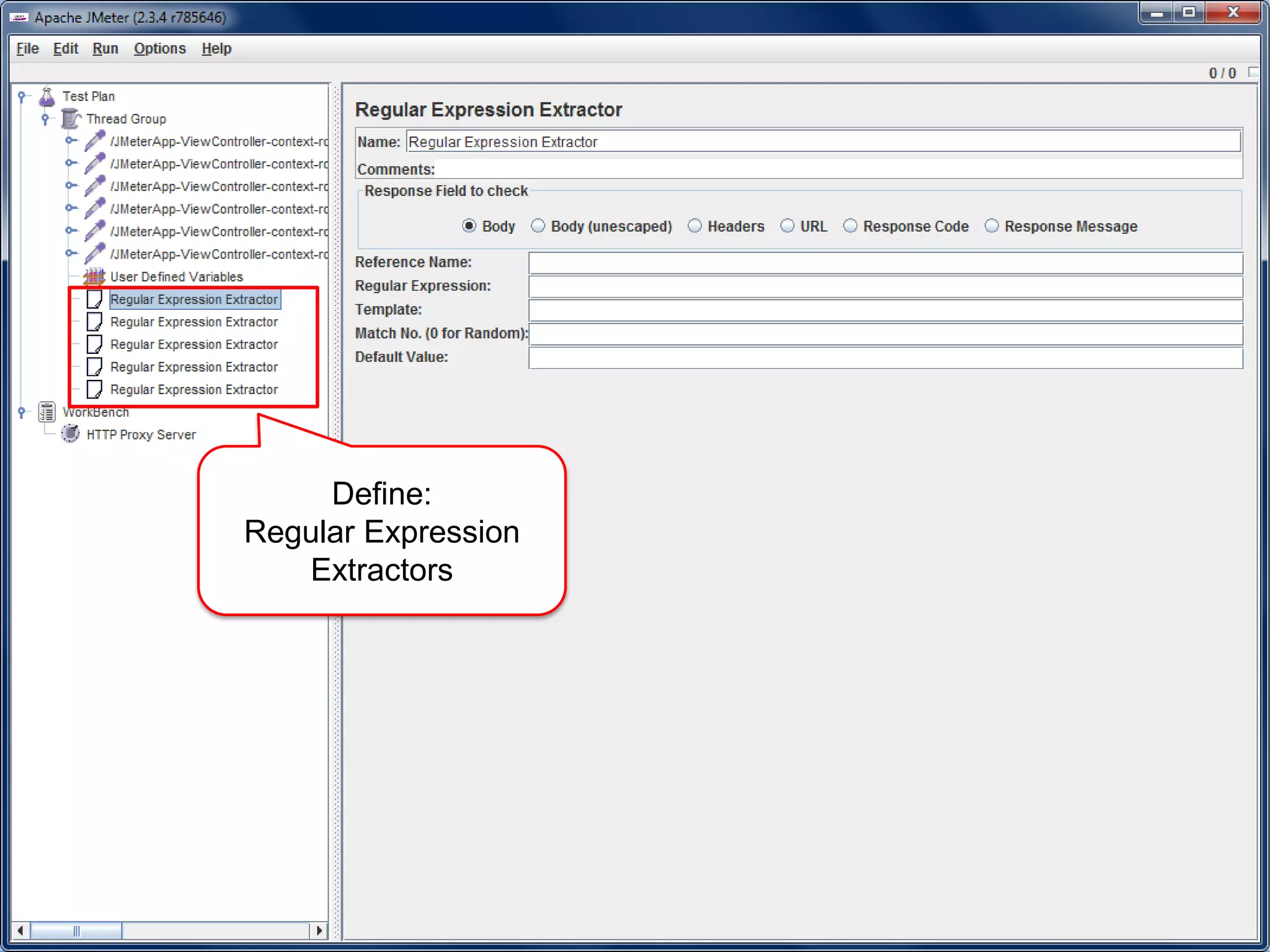Click the first HTTP sampler pipette icon
This screenshot has height=952, width=1270.
(x=95, y=141)
